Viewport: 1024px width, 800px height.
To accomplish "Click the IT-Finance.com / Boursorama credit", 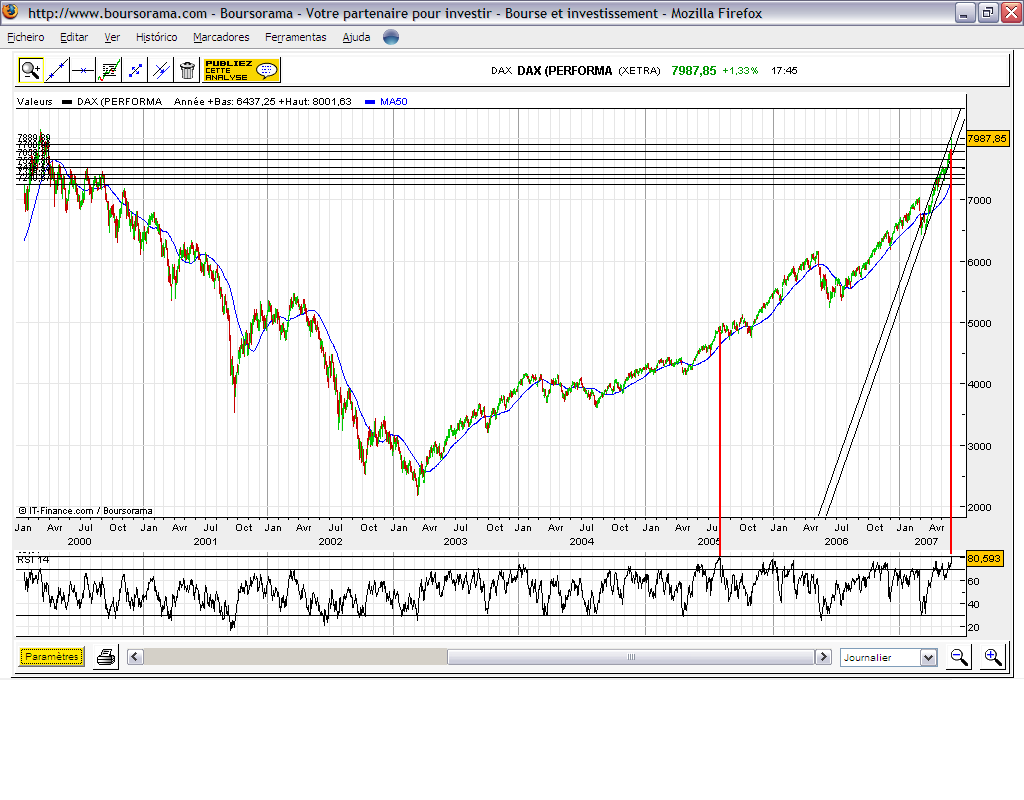I will [x=85, y=511].
